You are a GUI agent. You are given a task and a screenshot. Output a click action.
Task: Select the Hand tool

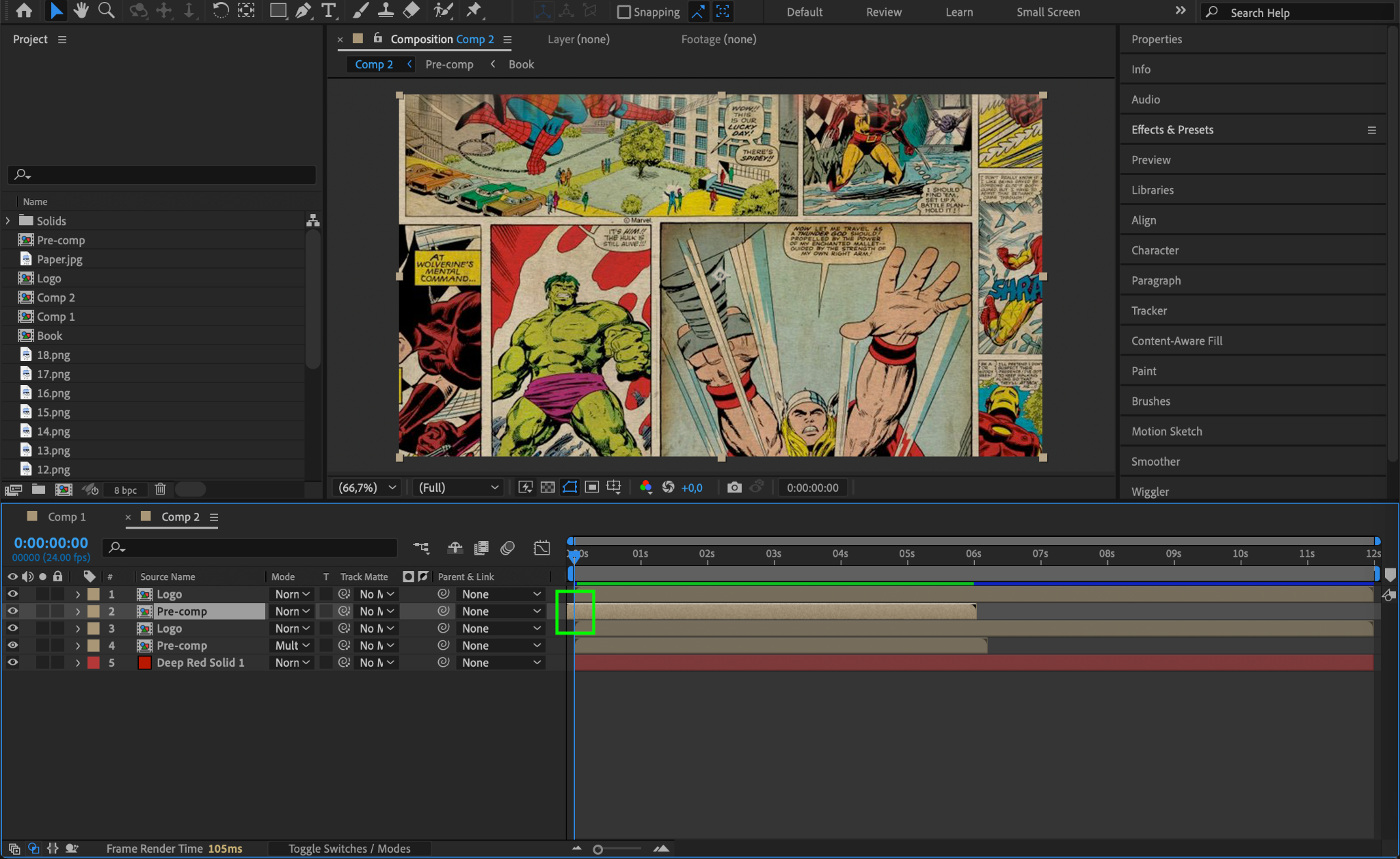point(81,10)
